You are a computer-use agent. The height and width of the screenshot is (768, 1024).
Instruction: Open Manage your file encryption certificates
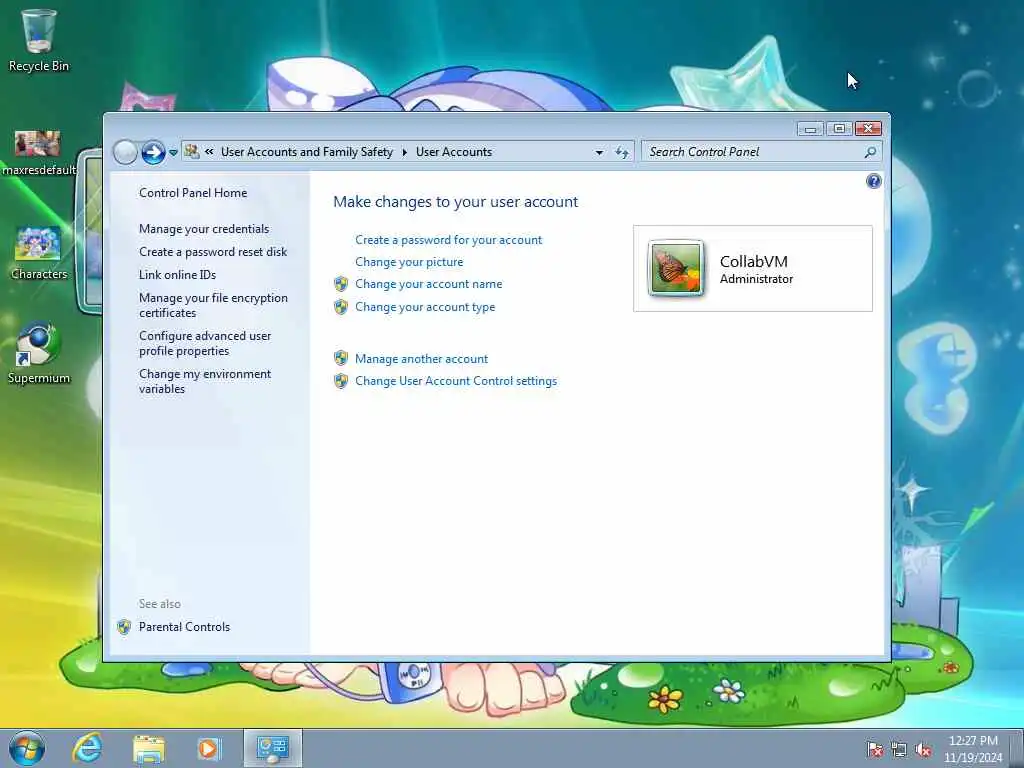[213, 305]
